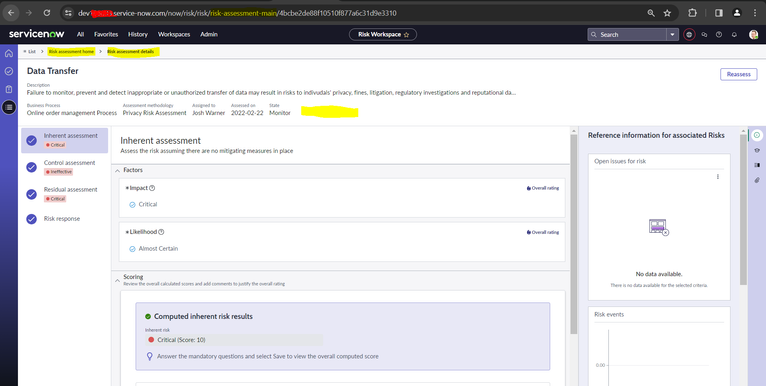Select Critical option under Impact
The image size is (766, 386).
(143, 205)
